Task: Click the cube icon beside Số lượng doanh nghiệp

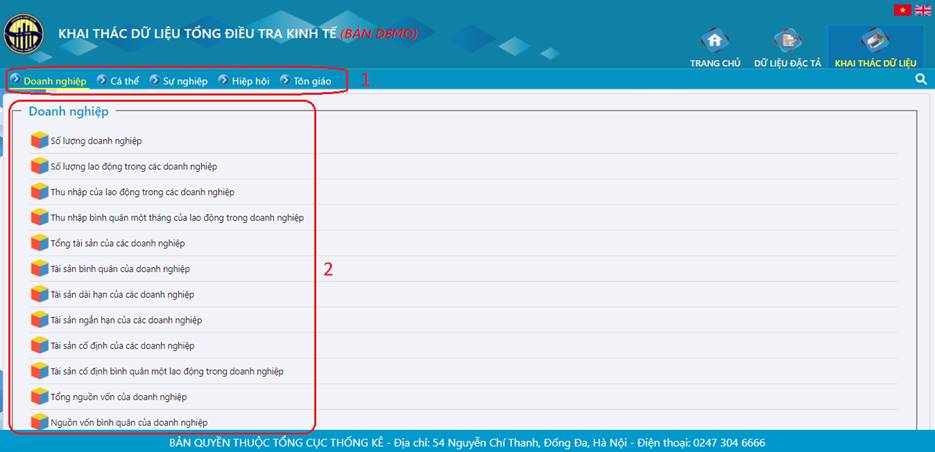Action: (39, 141)
